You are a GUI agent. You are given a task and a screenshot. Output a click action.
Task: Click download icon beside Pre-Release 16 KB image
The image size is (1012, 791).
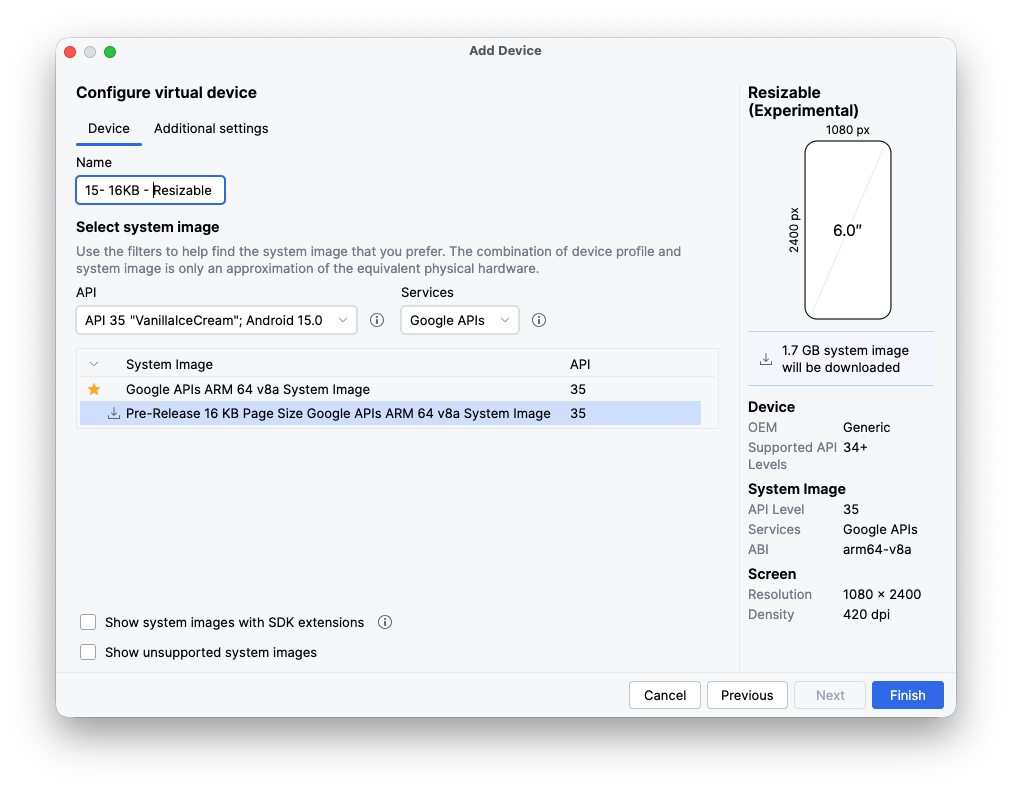pos(113,413)
